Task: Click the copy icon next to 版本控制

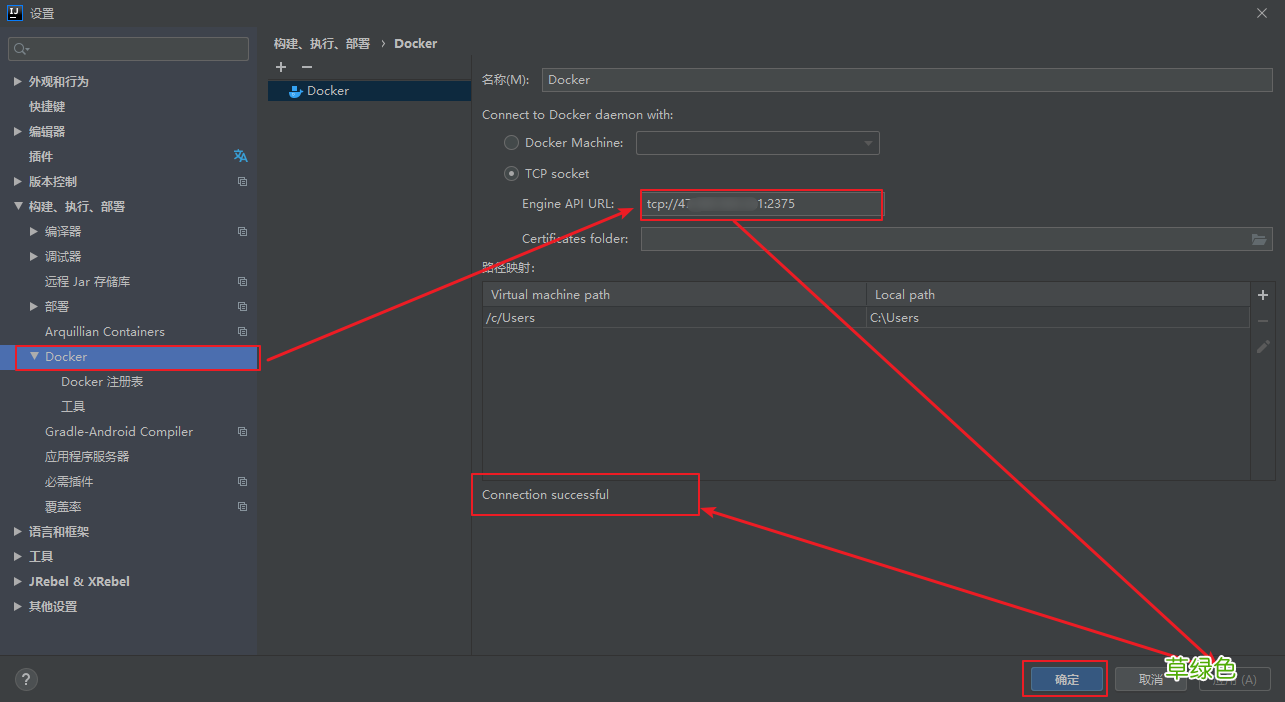Action: [x=242, y=182]
